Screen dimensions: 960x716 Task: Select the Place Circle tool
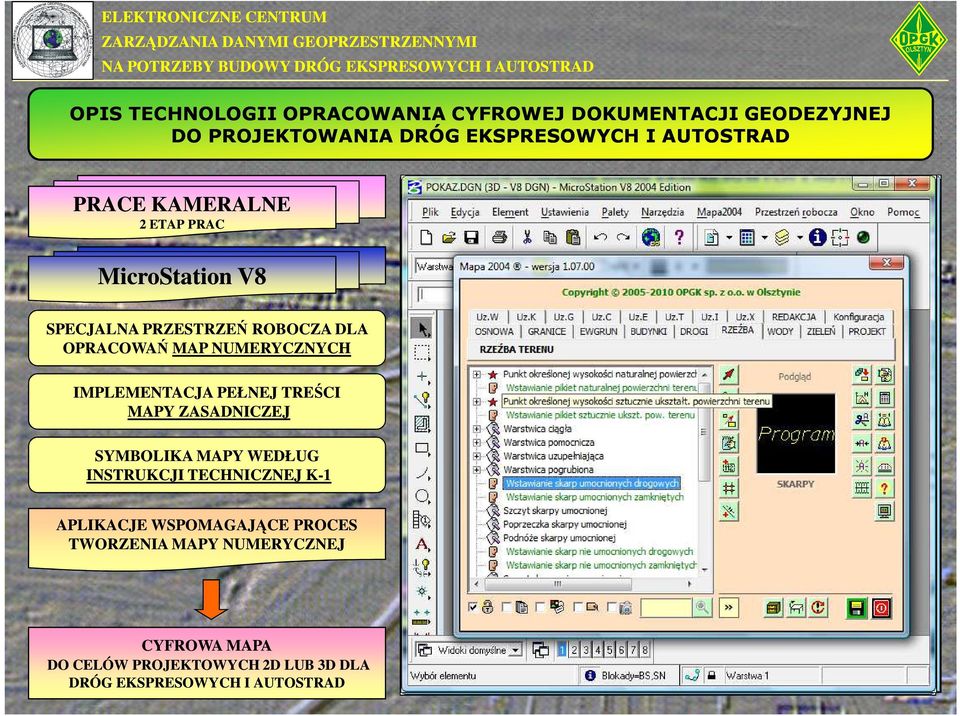[x=422, y=496]
